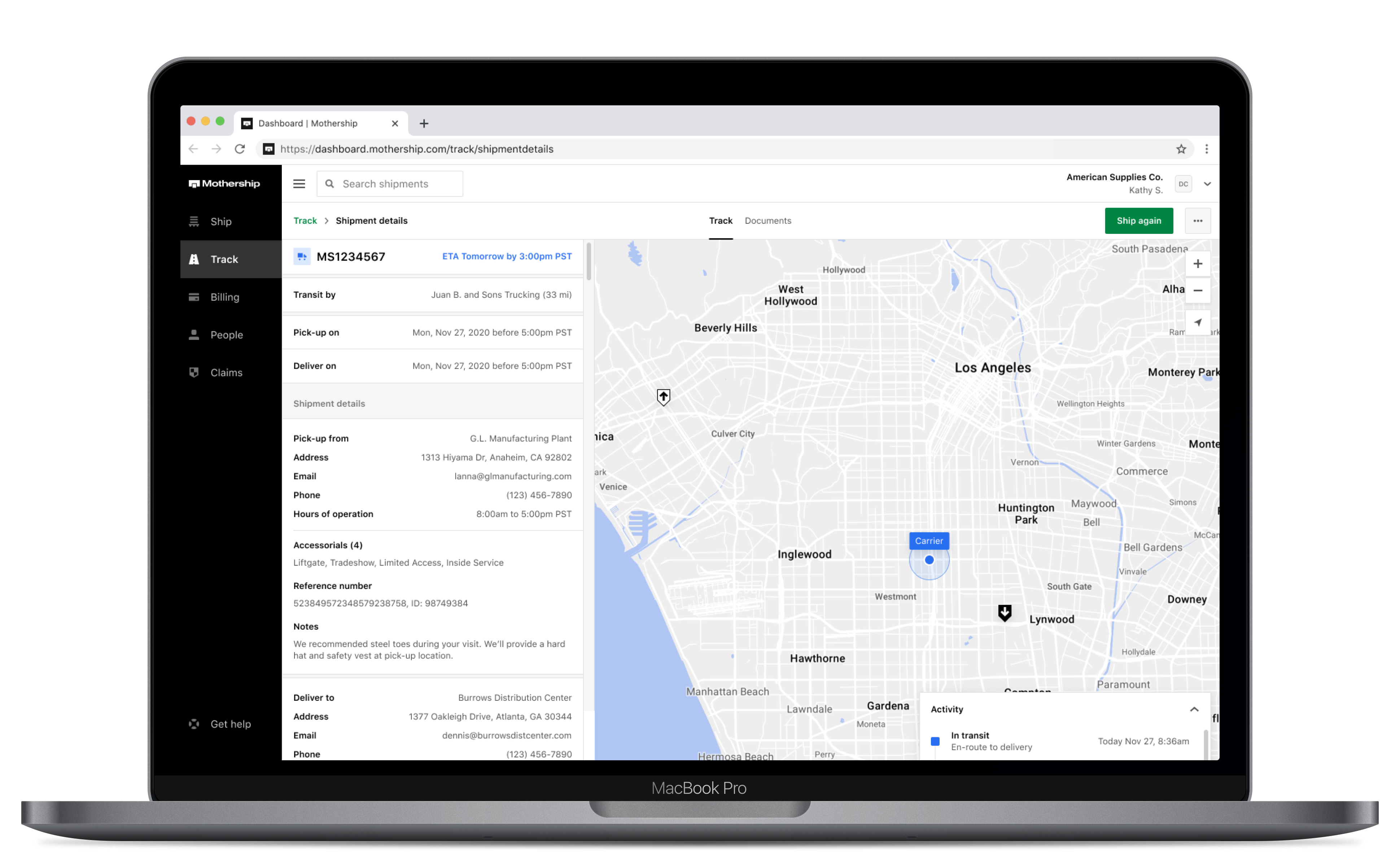
Task: Click the Ship again button
Action: [x=1138, y=221]
